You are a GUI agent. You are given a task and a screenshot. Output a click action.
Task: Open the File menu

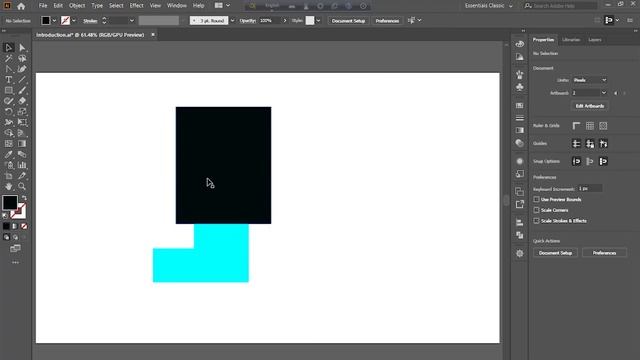click(43, 6)
